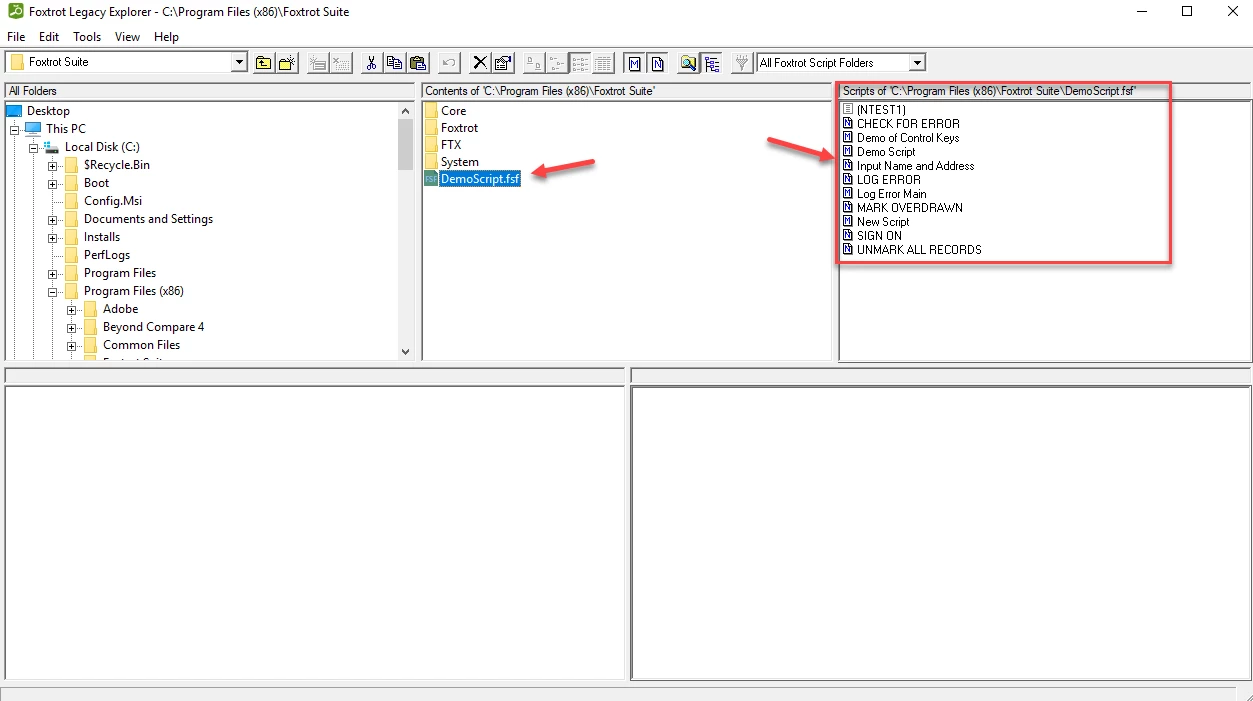Open the View menu
Viewport: 1253px width, 701px height.
[127, 37]
